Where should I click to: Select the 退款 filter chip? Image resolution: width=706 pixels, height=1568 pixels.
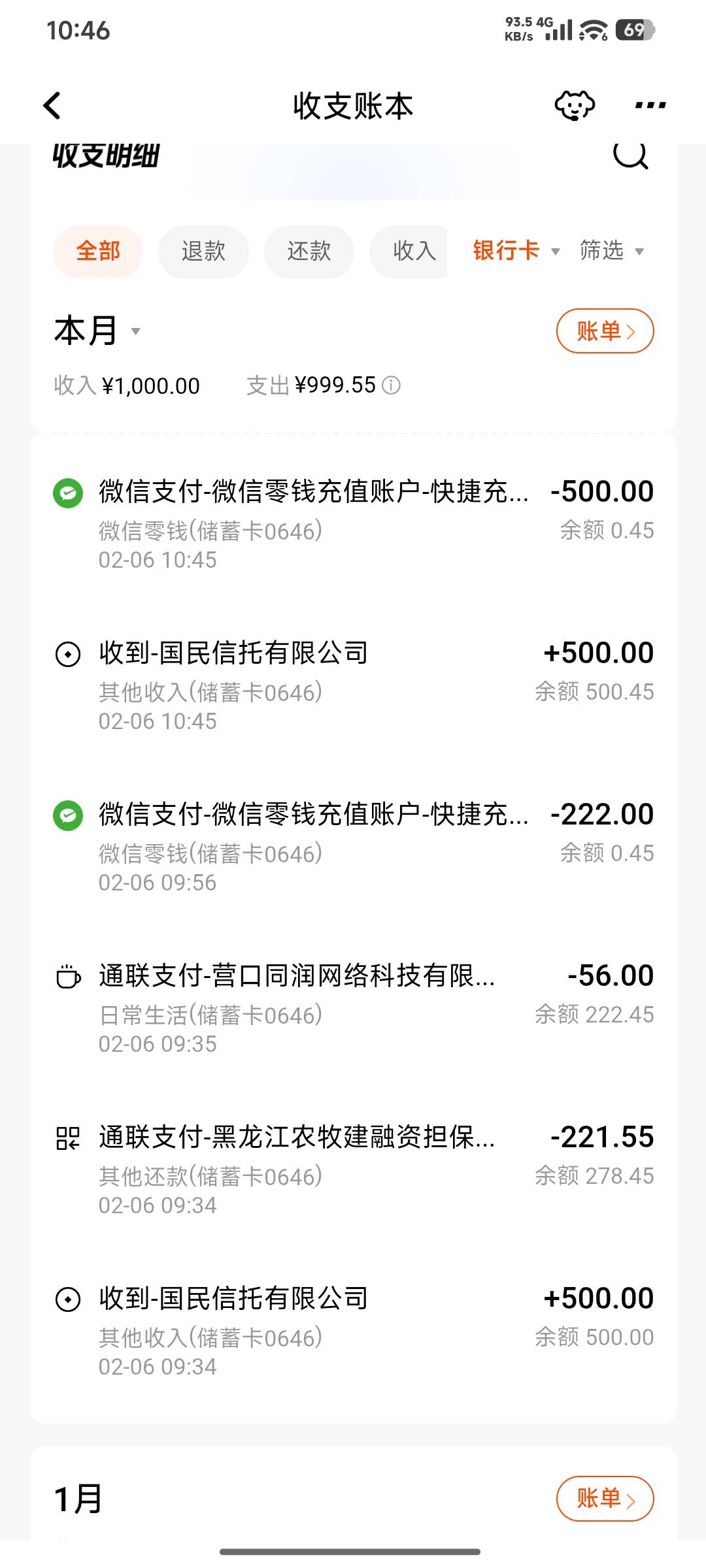pos(203,252)
